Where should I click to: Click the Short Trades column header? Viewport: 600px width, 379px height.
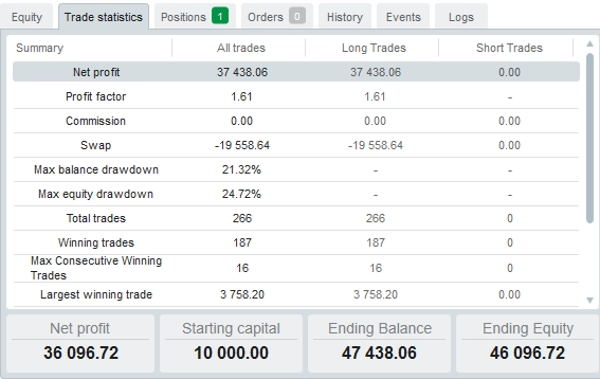pyautogui.click(x=509, y=48)
